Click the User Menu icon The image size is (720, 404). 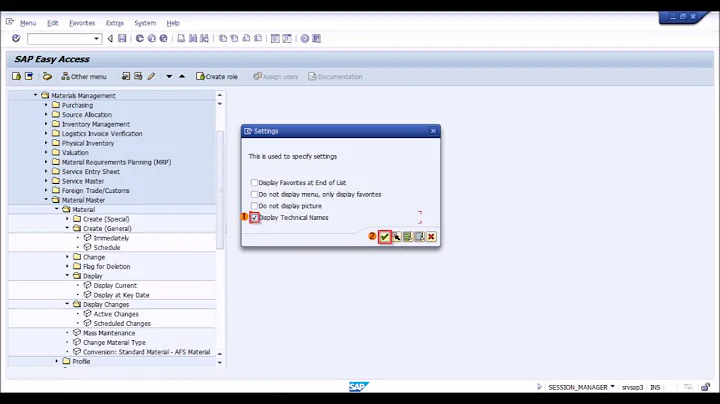tap(17, 76)
